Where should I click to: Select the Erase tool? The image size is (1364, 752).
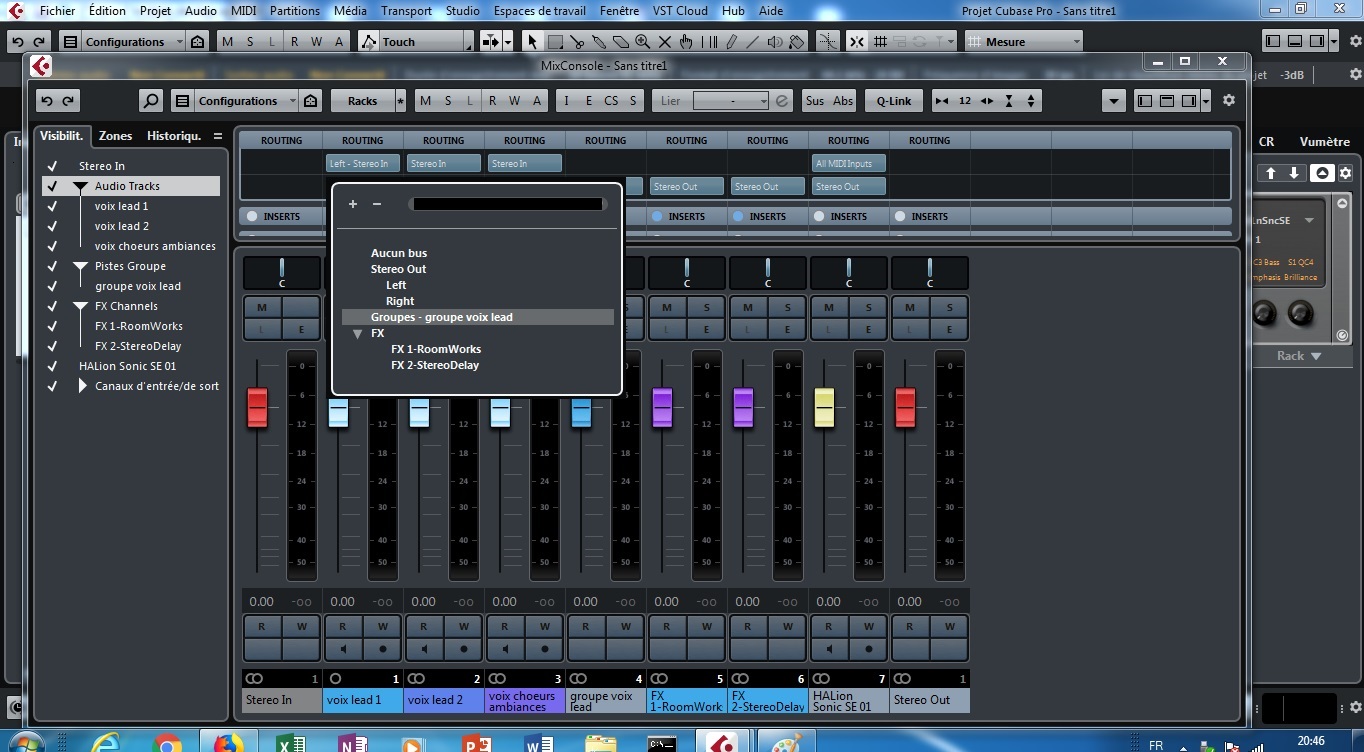[621, 42]
